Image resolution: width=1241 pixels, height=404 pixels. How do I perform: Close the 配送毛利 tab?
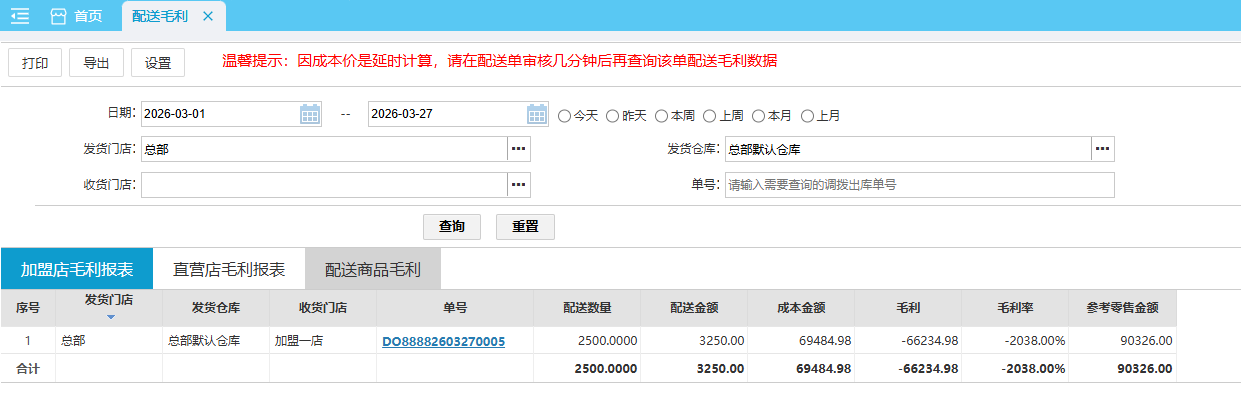click(207, 16)
